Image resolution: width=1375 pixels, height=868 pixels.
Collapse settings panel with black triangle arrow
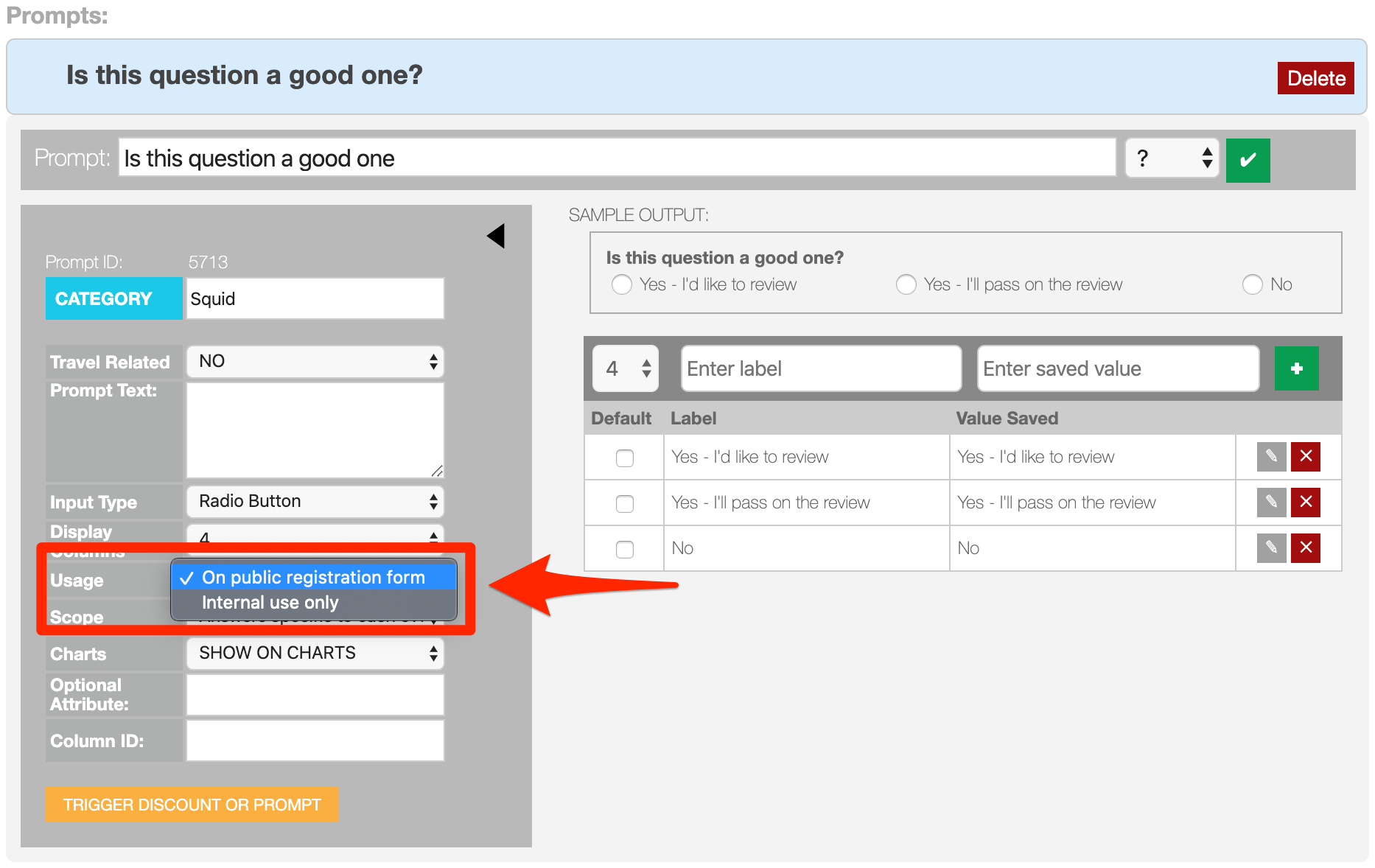tap(497, 237)
